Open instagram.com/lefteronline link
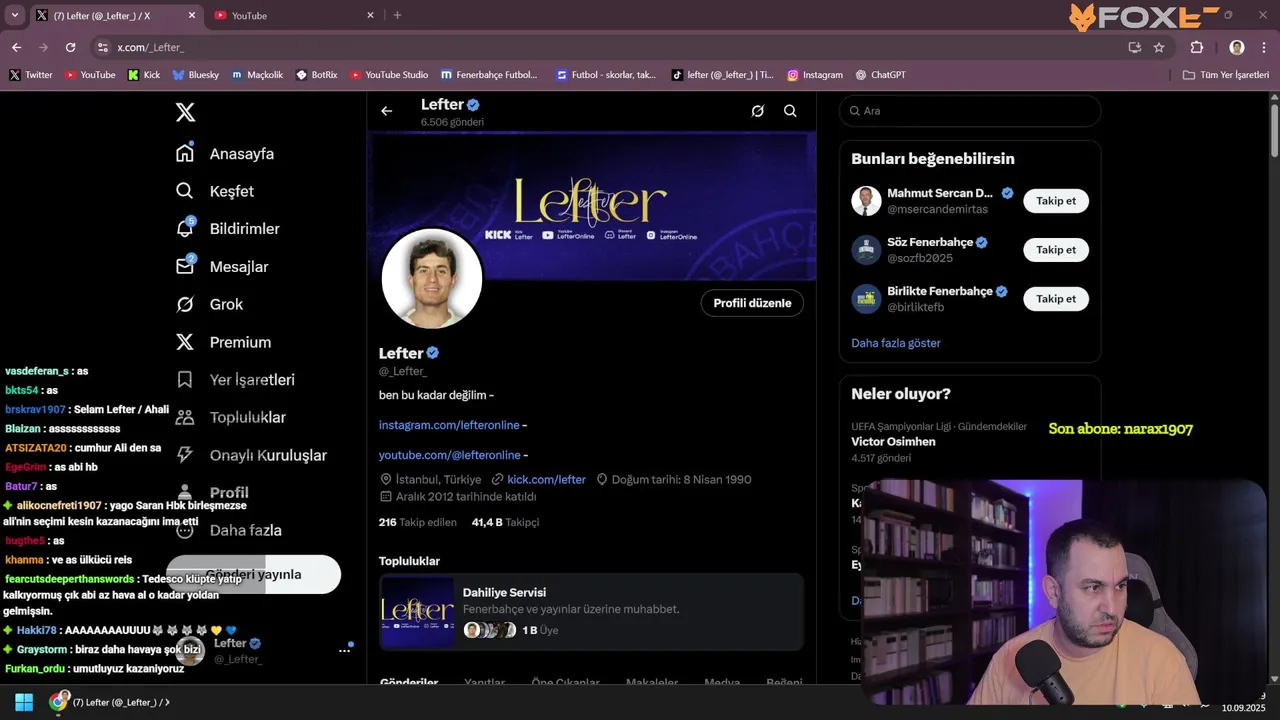Image resolution: width=1280 pixels, height=720 pixels. (449, 425)
